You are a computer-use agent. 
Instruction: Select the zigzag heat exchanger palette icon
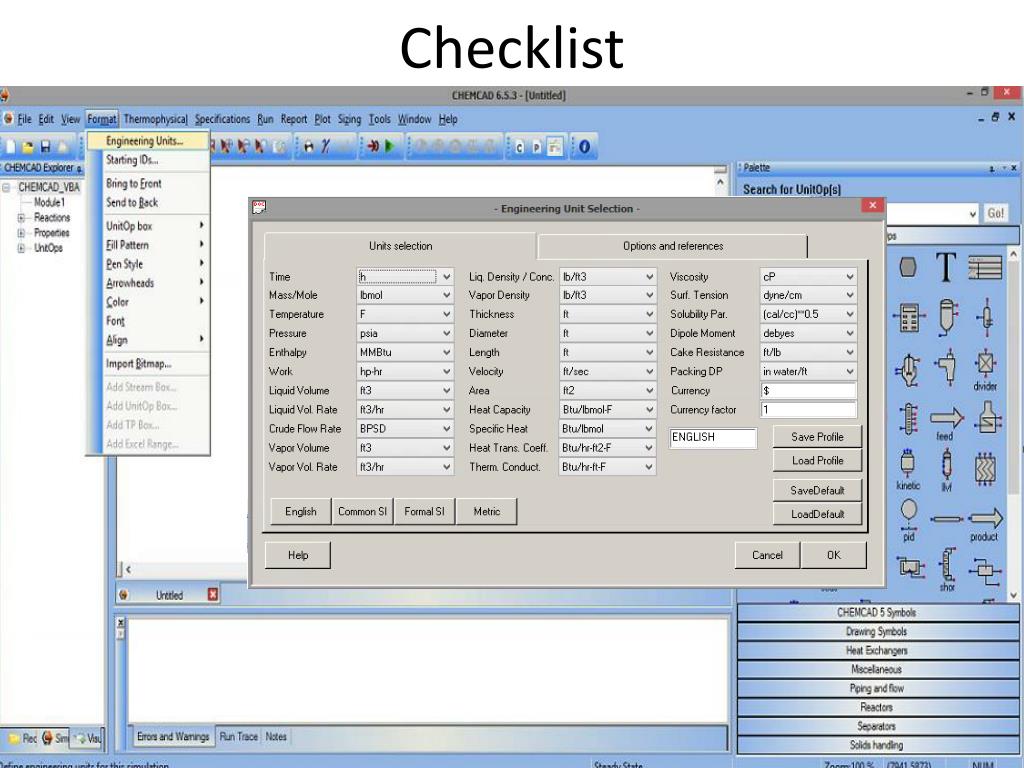pyautogui.click(x=985, y=468)
